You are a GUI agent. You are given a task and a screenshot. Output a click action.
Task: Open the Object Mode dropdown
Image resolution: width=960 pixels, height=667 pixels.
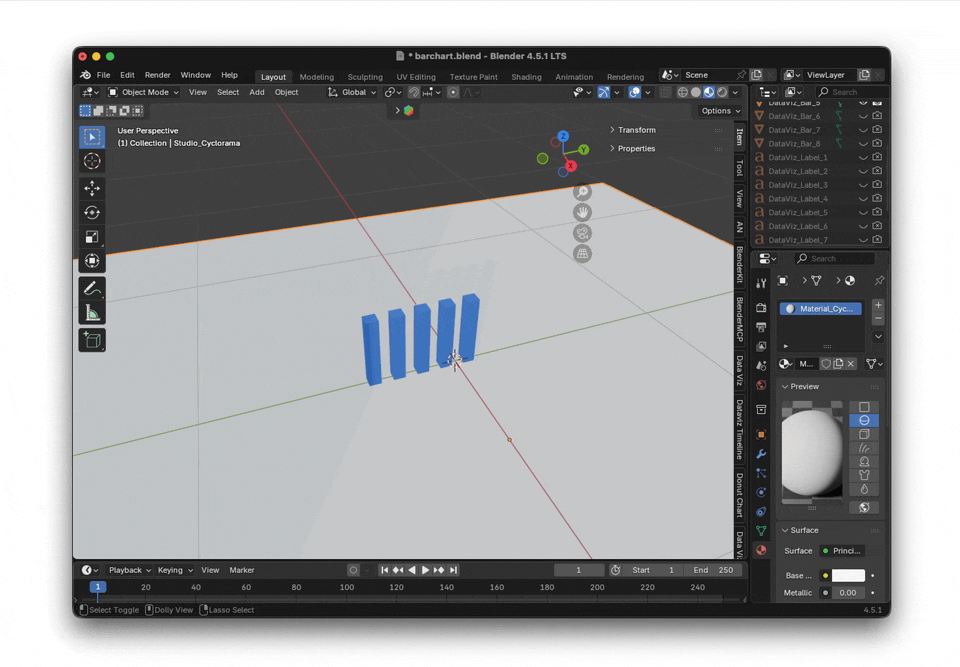click(144, 92)
